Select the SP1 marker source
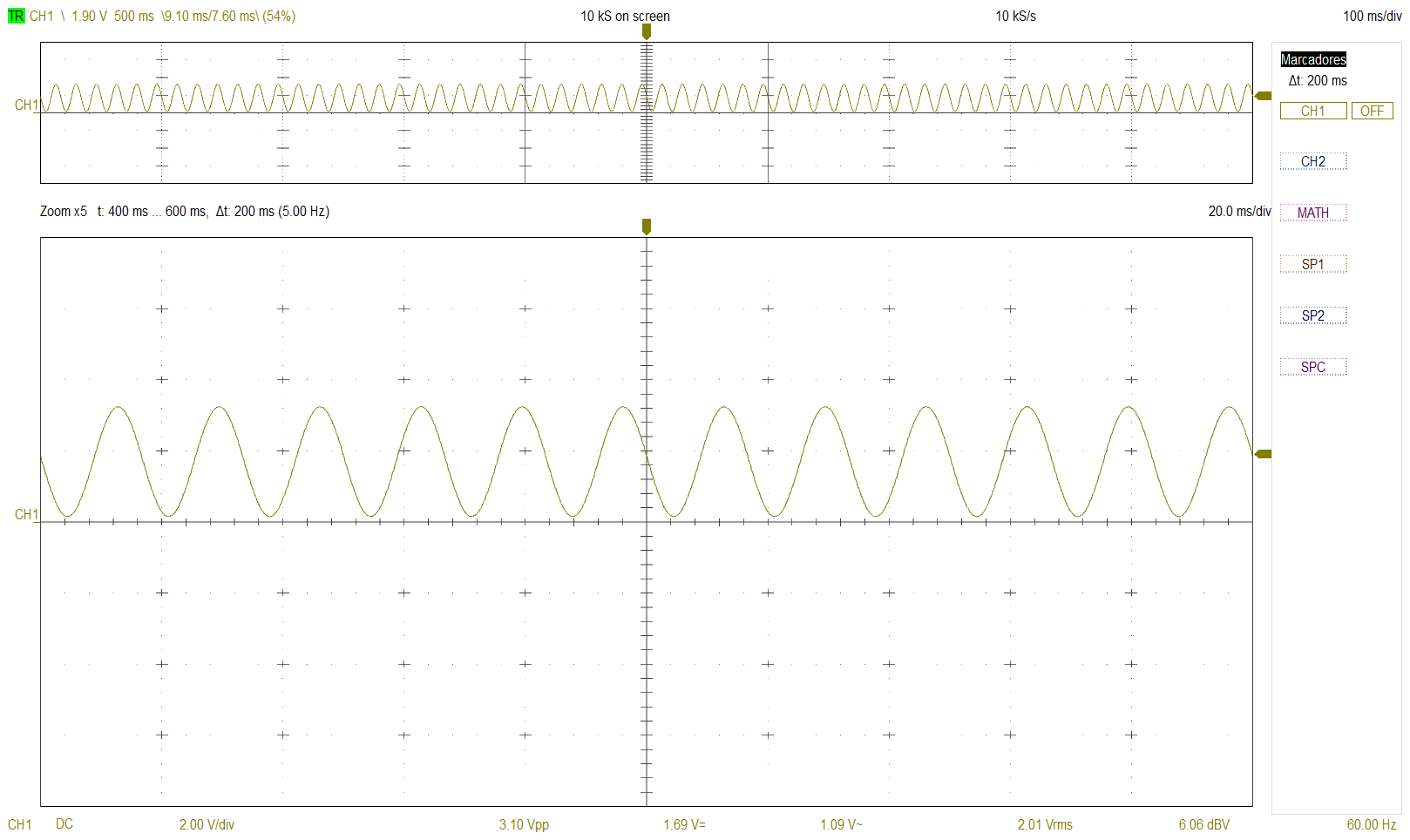The image size is (1410, 840). (x=1312, y=265)
